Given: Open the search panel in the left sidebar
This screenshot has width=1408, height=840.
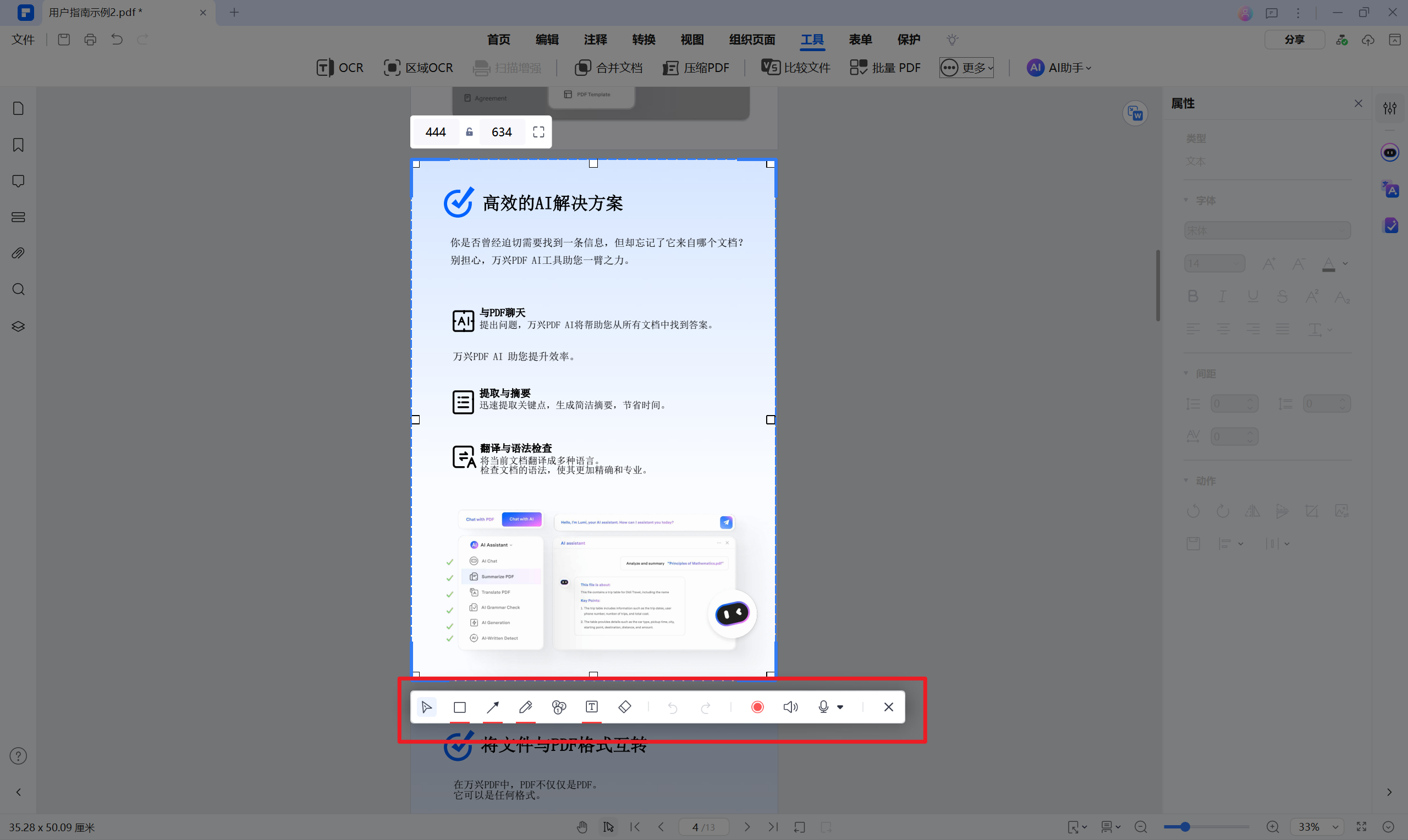Looking at the screenshot, I should coord(18,289).
